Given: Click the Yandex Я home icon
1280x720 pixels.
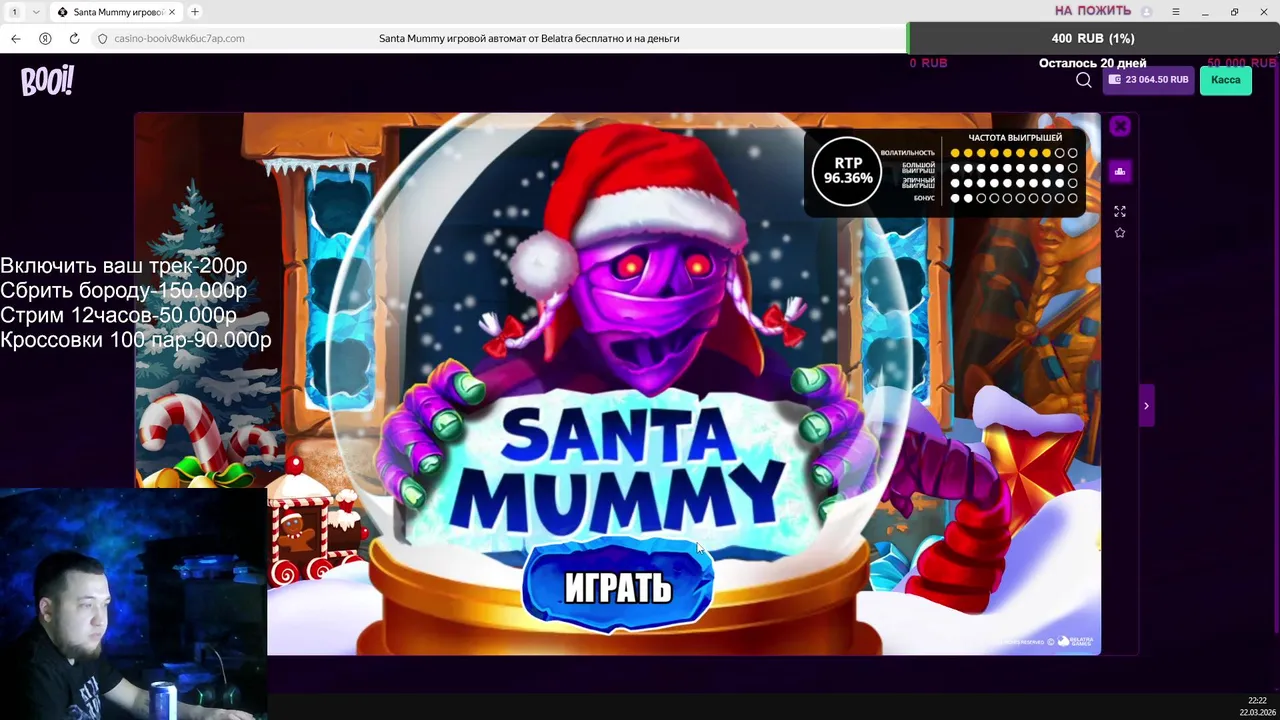Looking at the screenshot, I should (45, 38).
